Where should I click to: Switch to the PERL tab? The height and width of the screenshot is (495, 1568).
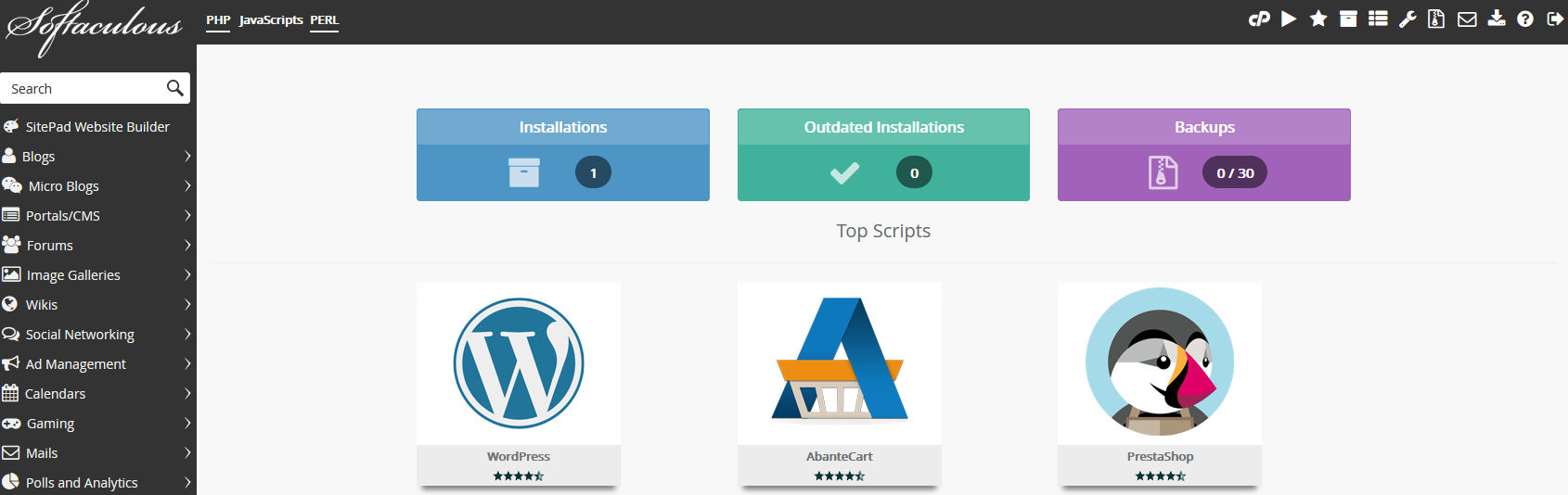click(325, 19)
